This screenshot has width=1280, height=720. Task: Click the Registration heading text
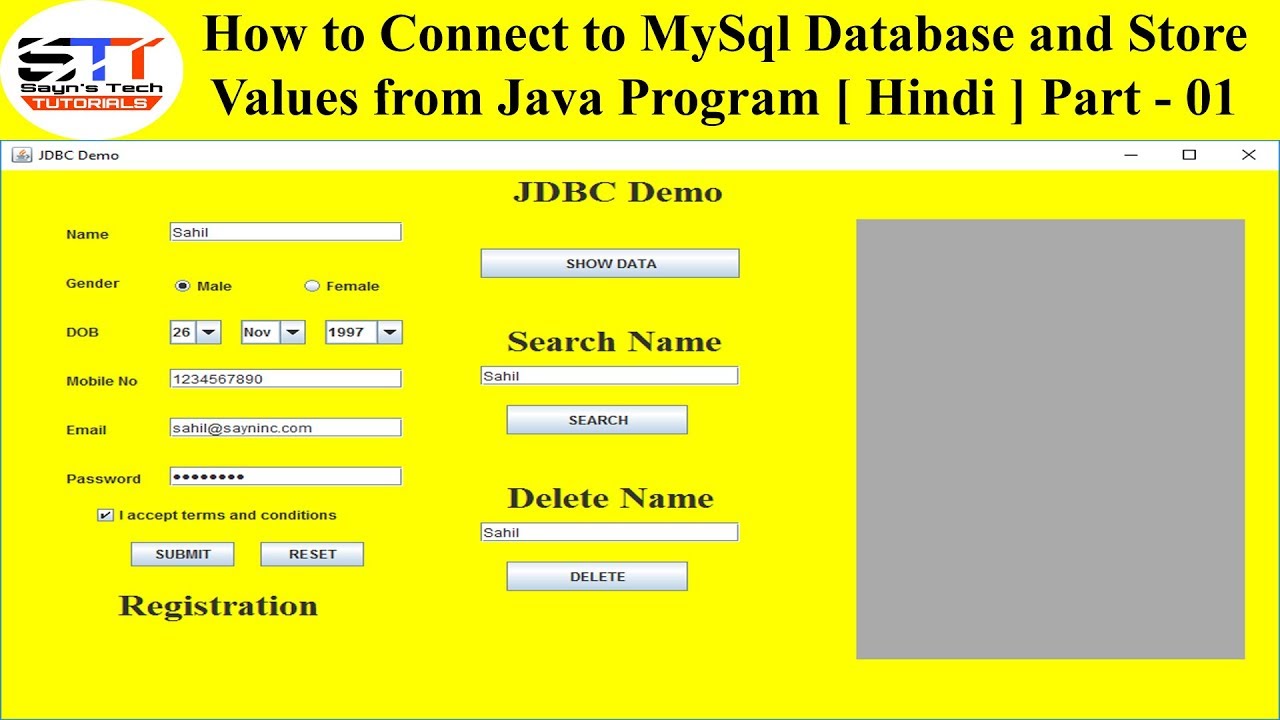pos(218,606)
